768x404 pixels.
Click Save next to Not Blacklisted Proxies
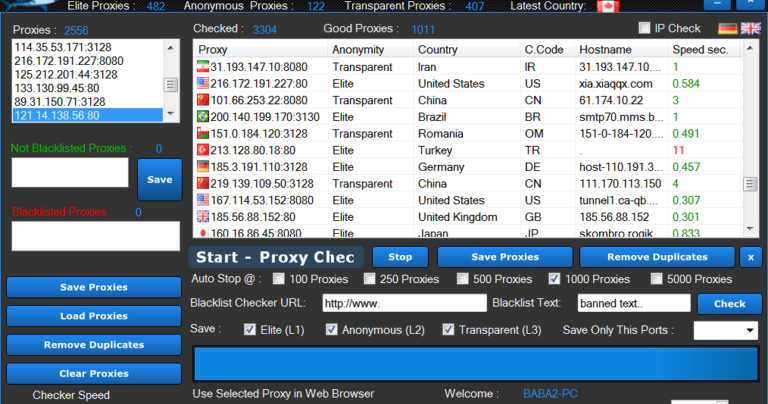click(x=160, y=179)
